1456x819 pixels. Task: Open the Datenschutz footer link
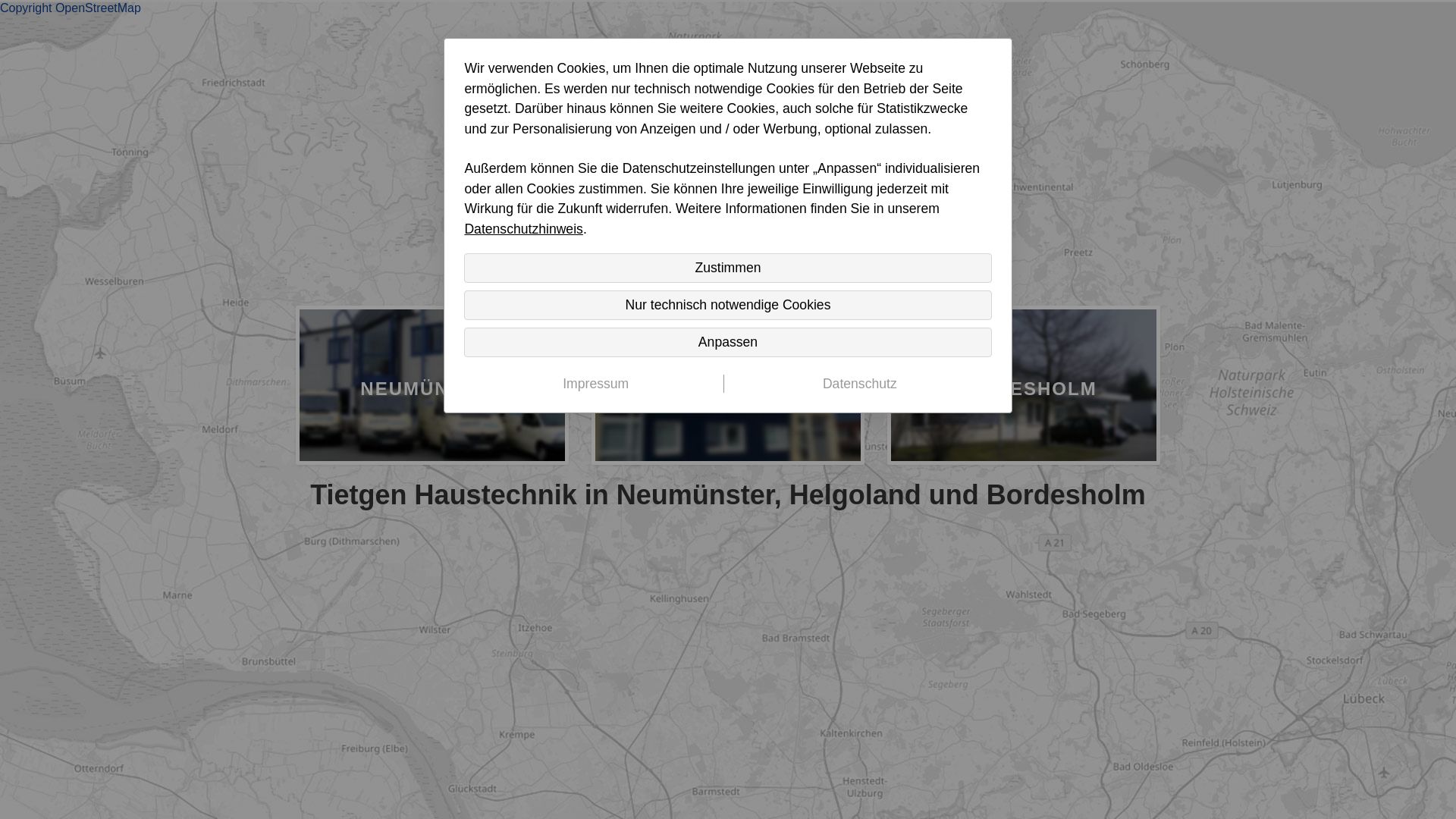(x=859, y=384)
